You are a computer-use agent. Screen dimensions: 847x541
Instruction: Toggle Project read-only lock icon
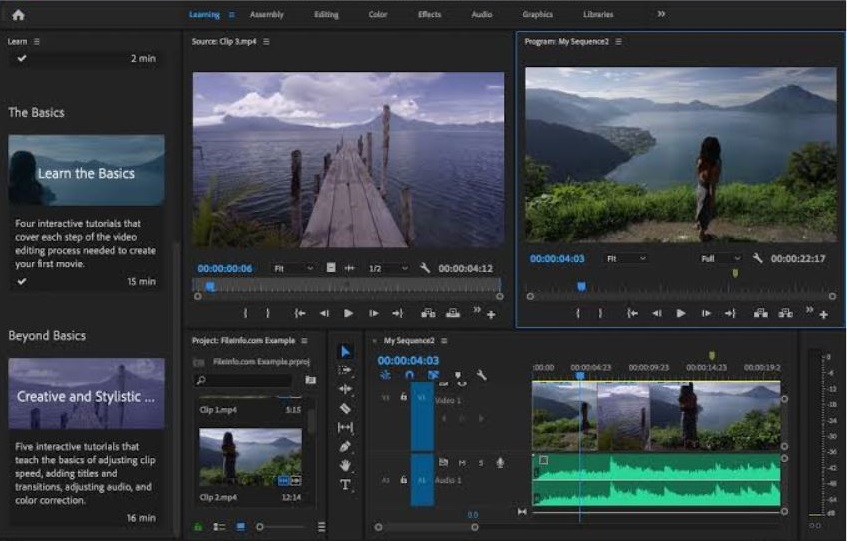coord(198,527)
